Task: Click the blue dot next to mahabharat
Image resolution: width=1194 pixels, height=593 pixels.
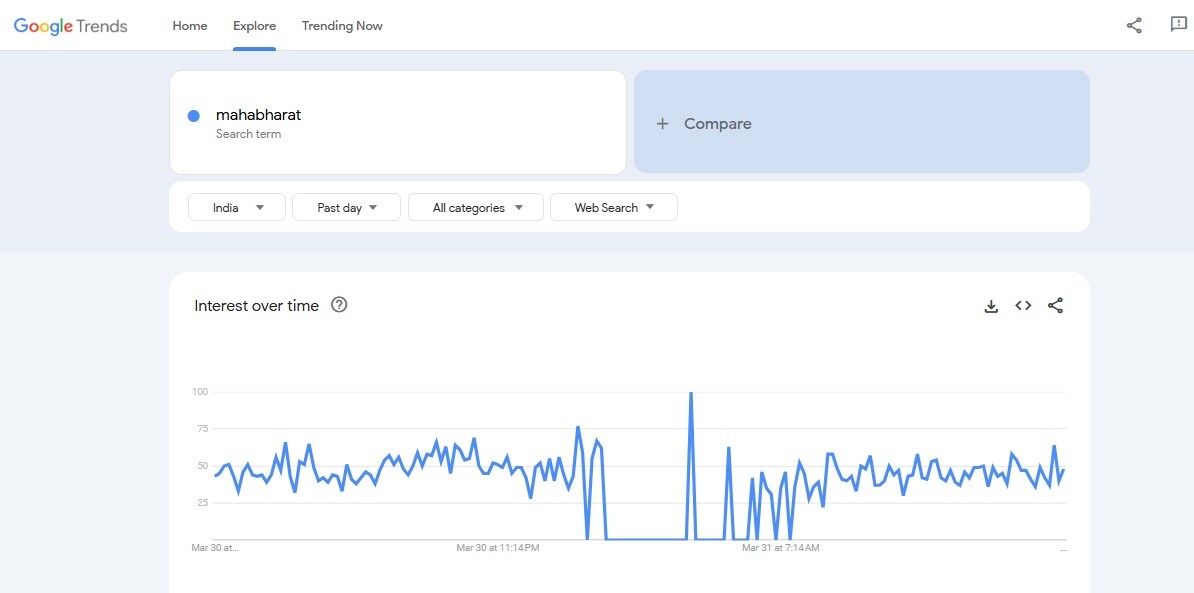Action: (x=194, y=116)
